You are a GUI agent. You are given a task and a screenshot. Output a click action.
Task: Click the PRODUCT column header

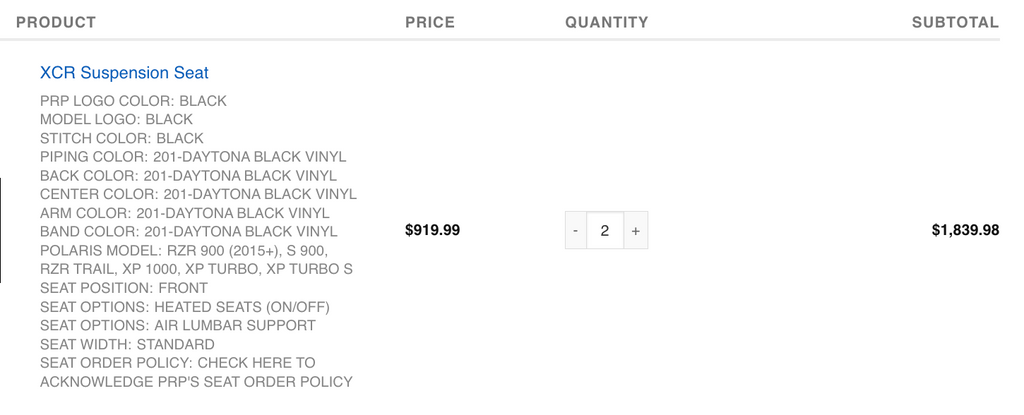pos(56,22)
